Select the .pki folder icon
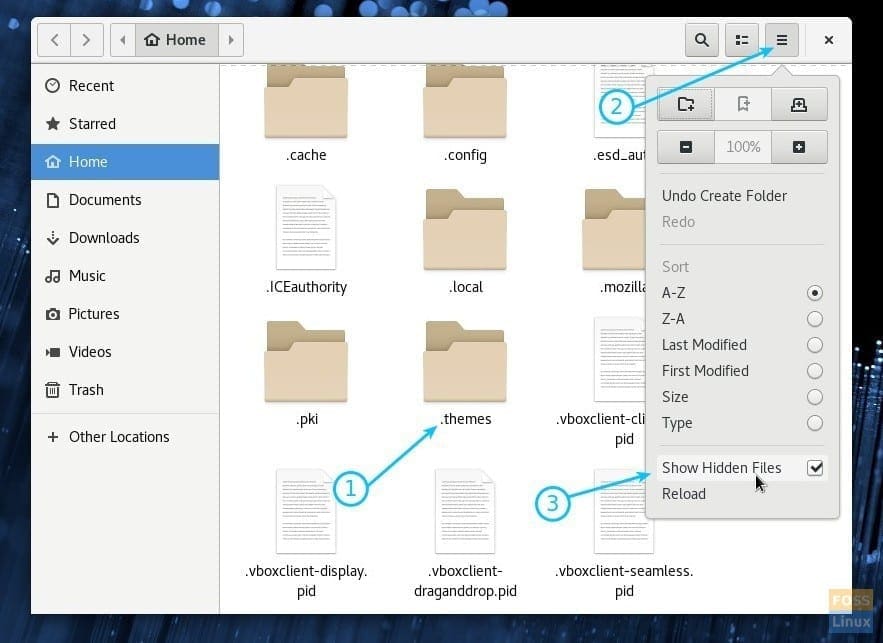This screenshot has width=883, height=643. [306, 361]
